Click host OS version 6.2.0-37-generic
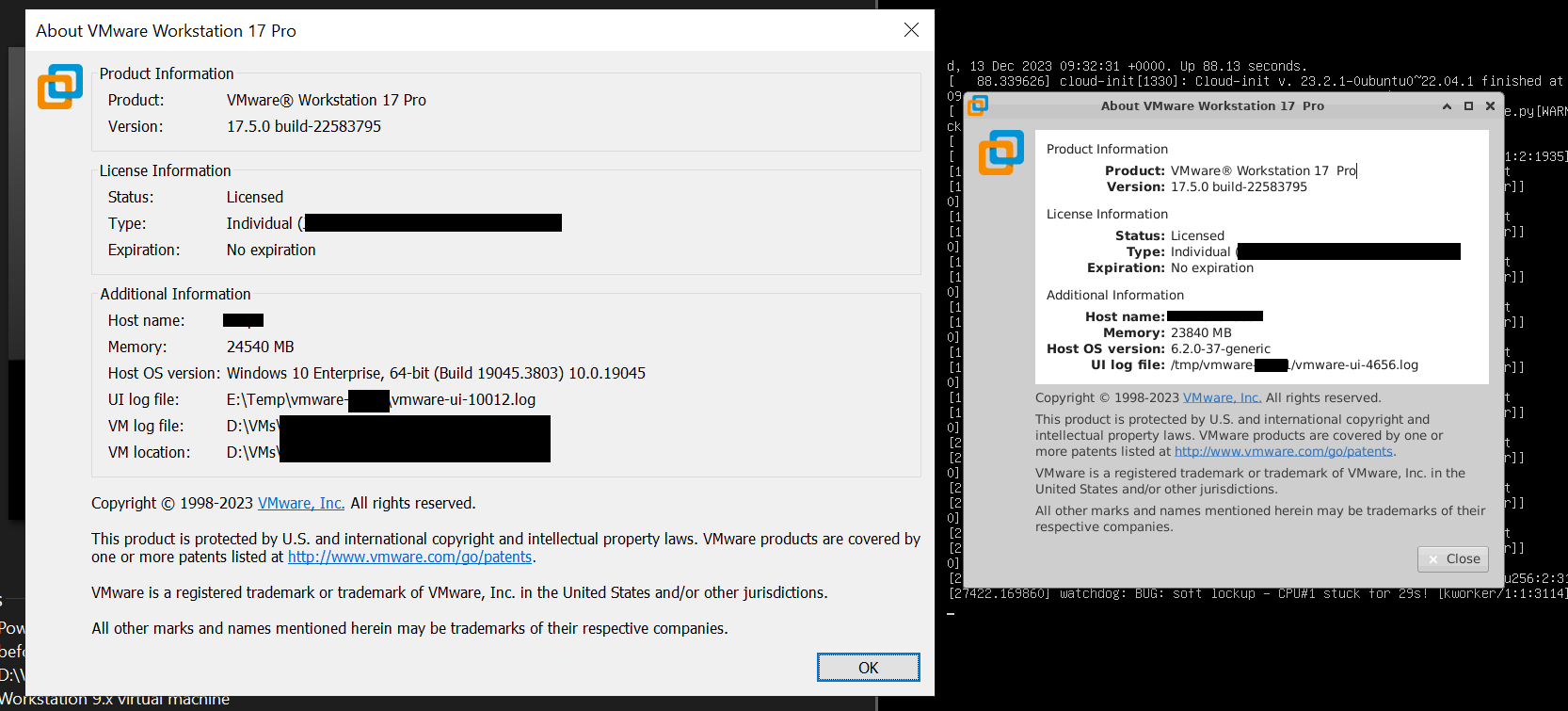Screen dimensions: 1568x711 1221,348
